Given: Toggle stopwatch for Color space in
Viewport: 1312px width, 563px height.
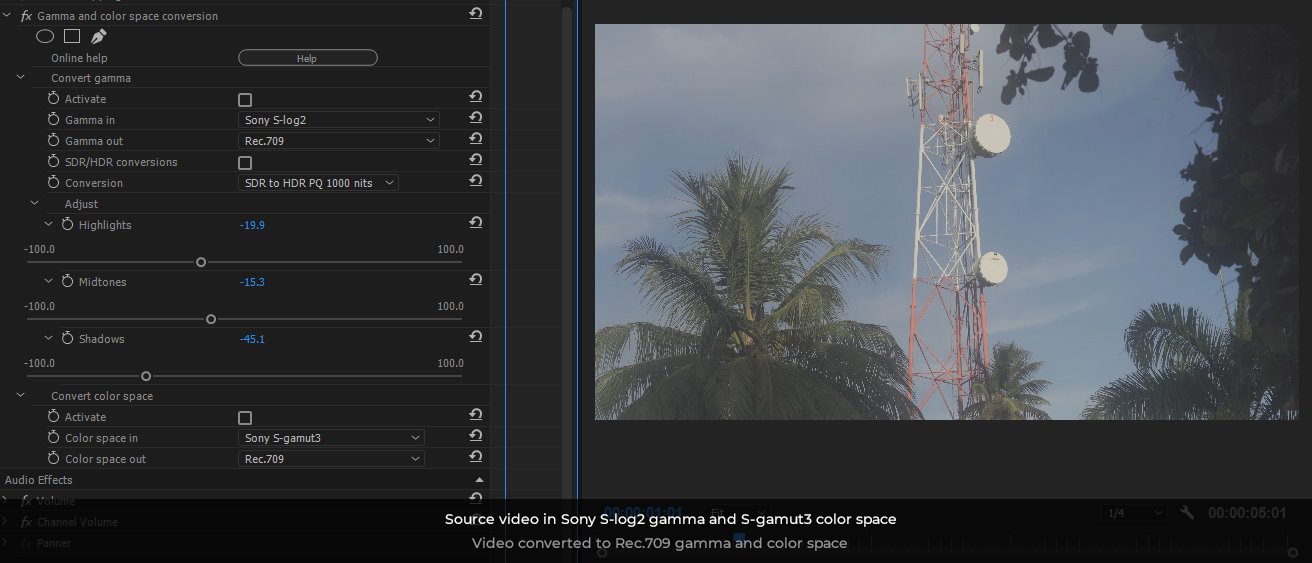Looking at the screenshot, I should coord(54,438).
